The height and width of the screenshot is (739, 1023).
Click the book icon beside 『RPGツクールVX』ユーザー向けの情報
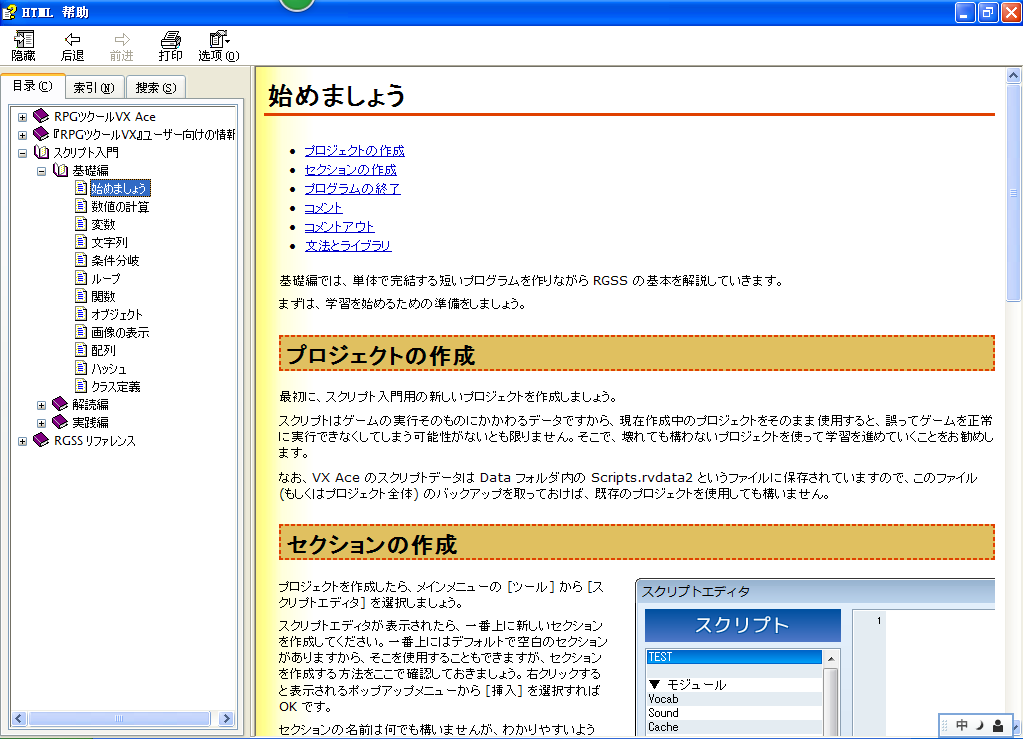pos(41,134)
